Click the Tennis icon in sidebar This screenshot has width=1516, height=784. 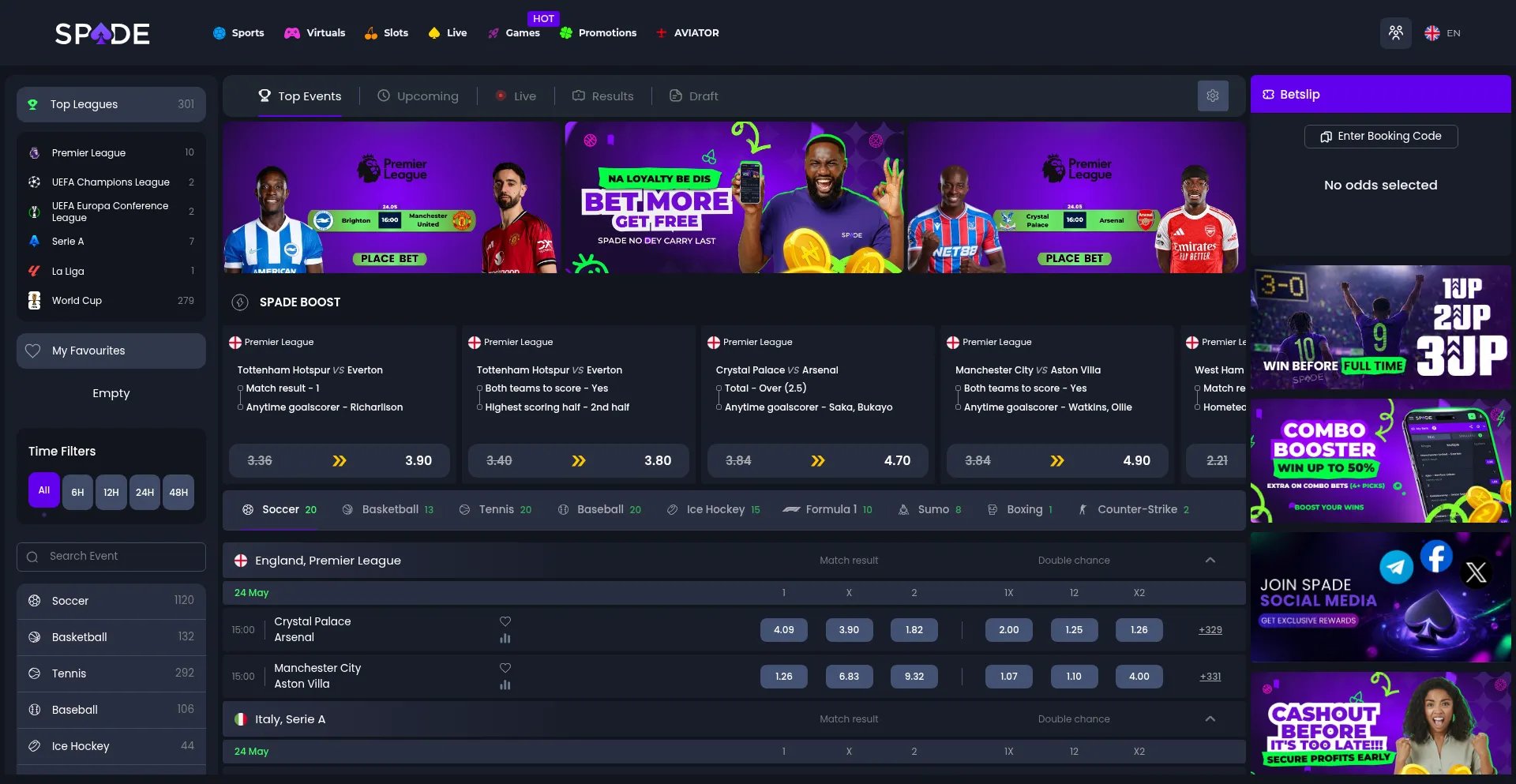pyautogui.click(x=35, y=673)
